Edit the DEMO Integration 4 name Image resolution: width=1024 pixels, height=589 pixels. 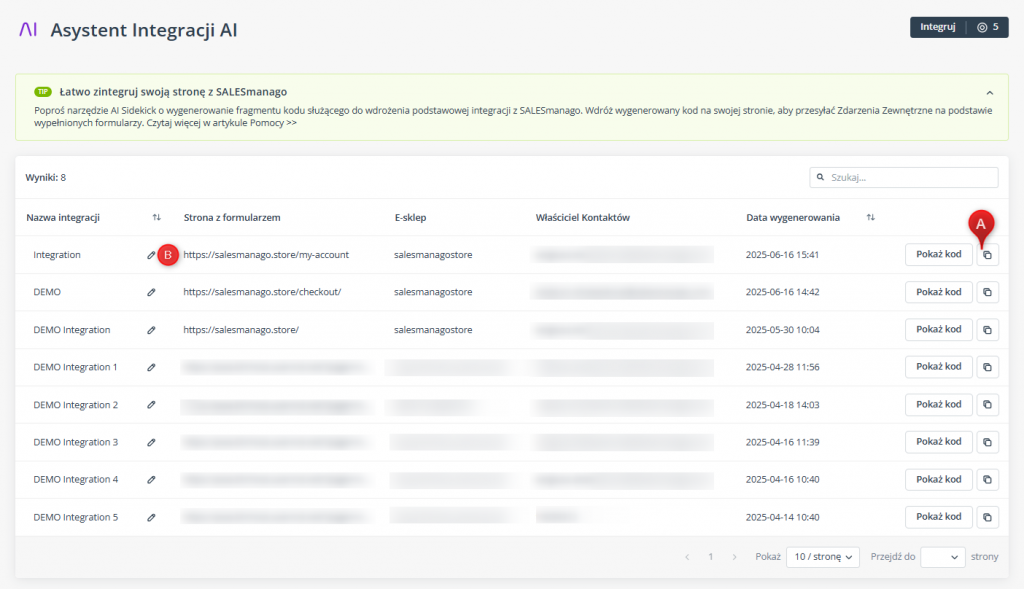click(x=151, y=480)
